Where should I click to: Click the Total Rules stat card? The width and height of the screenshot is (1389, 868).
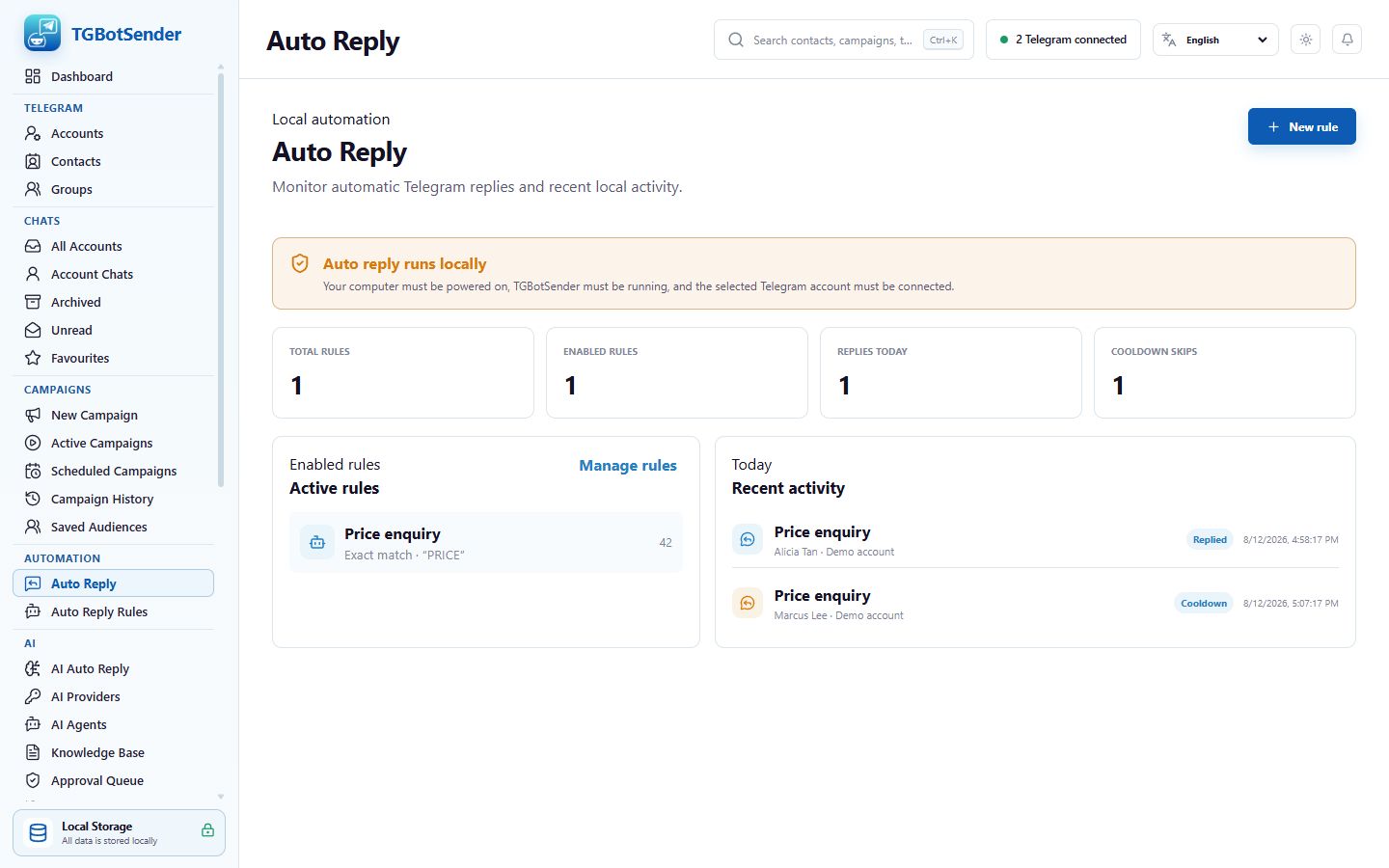[403, 372]
